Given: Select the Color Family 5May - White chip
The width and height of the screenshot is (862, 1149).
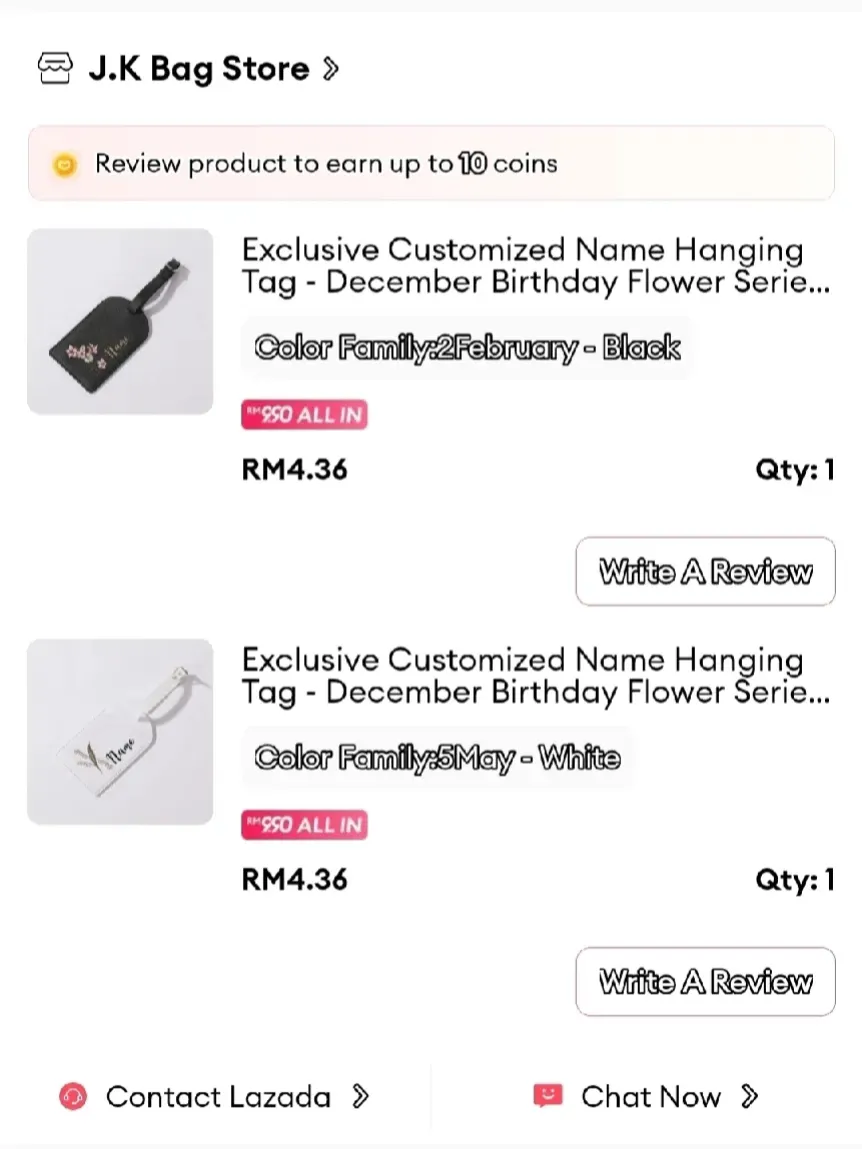Looking at the screenshot, I should point(437,758).
